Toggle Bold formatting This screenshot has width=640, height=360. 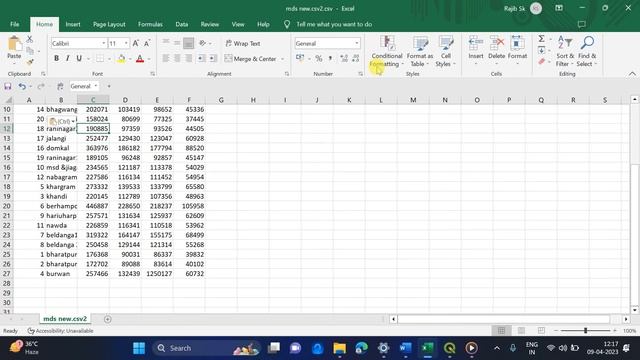tap(56, 58)
